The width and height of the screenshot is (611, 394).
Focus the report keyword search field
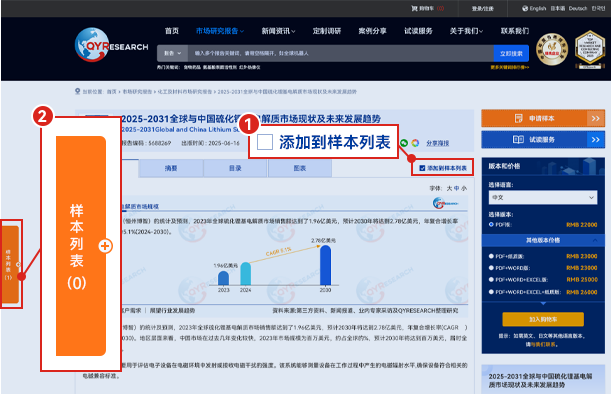coord(341,53)
